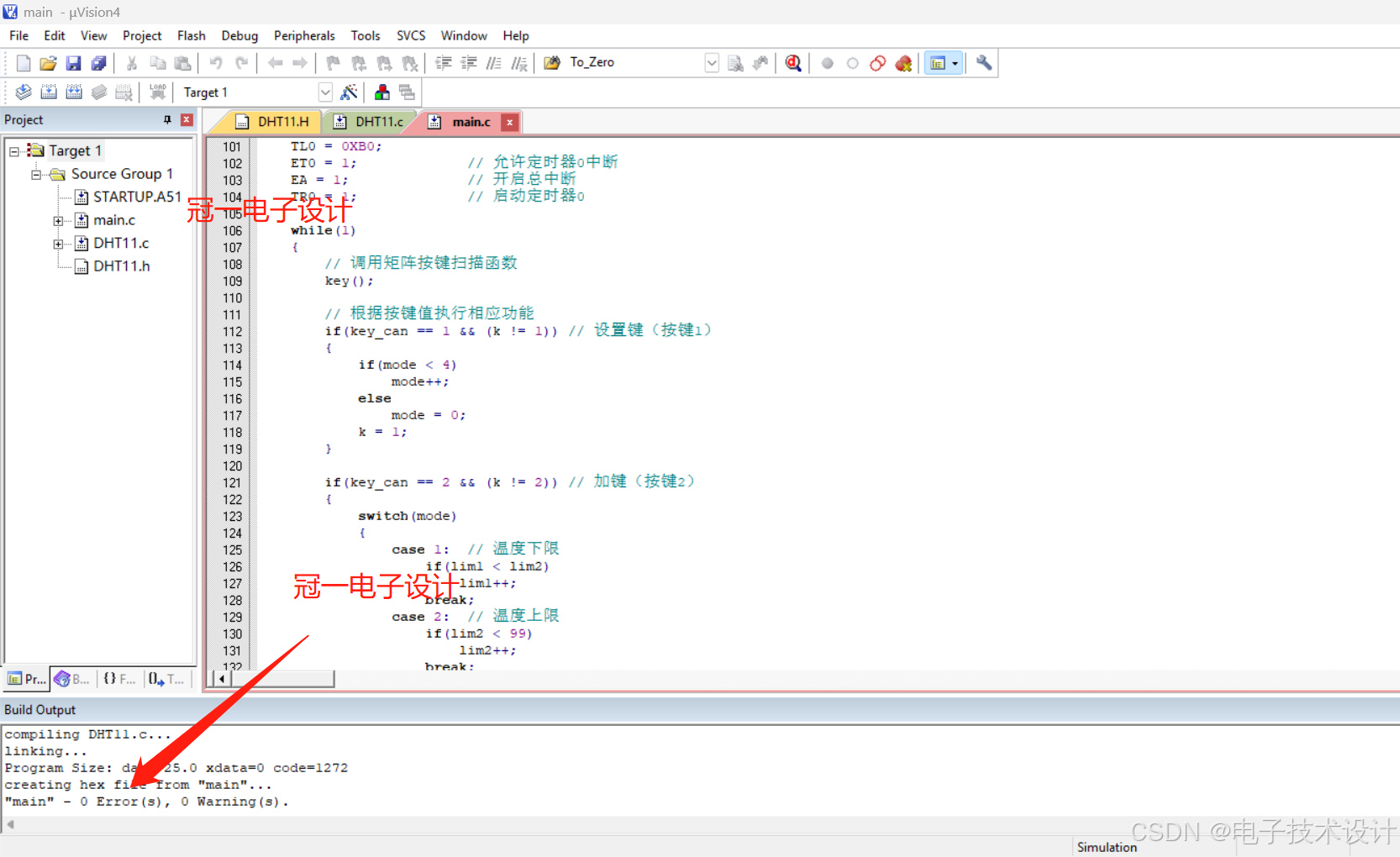Select DHT11.h in the project tree
The width and height of the screenshot is (1400, 857).
113,266
